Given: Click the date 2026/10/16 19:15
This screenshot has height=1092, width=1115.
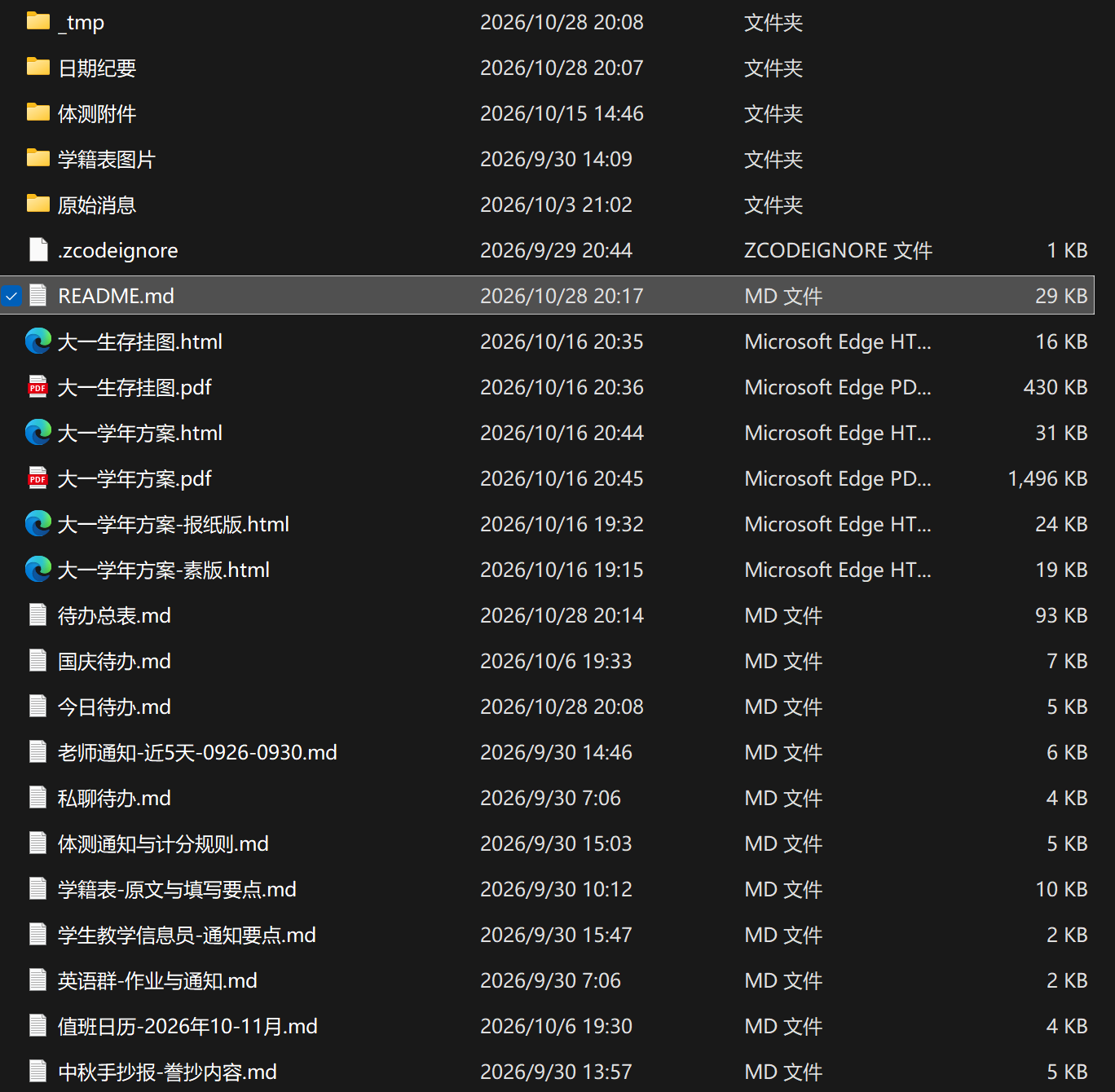Looking at the screenshot, I should pos(562,570).
